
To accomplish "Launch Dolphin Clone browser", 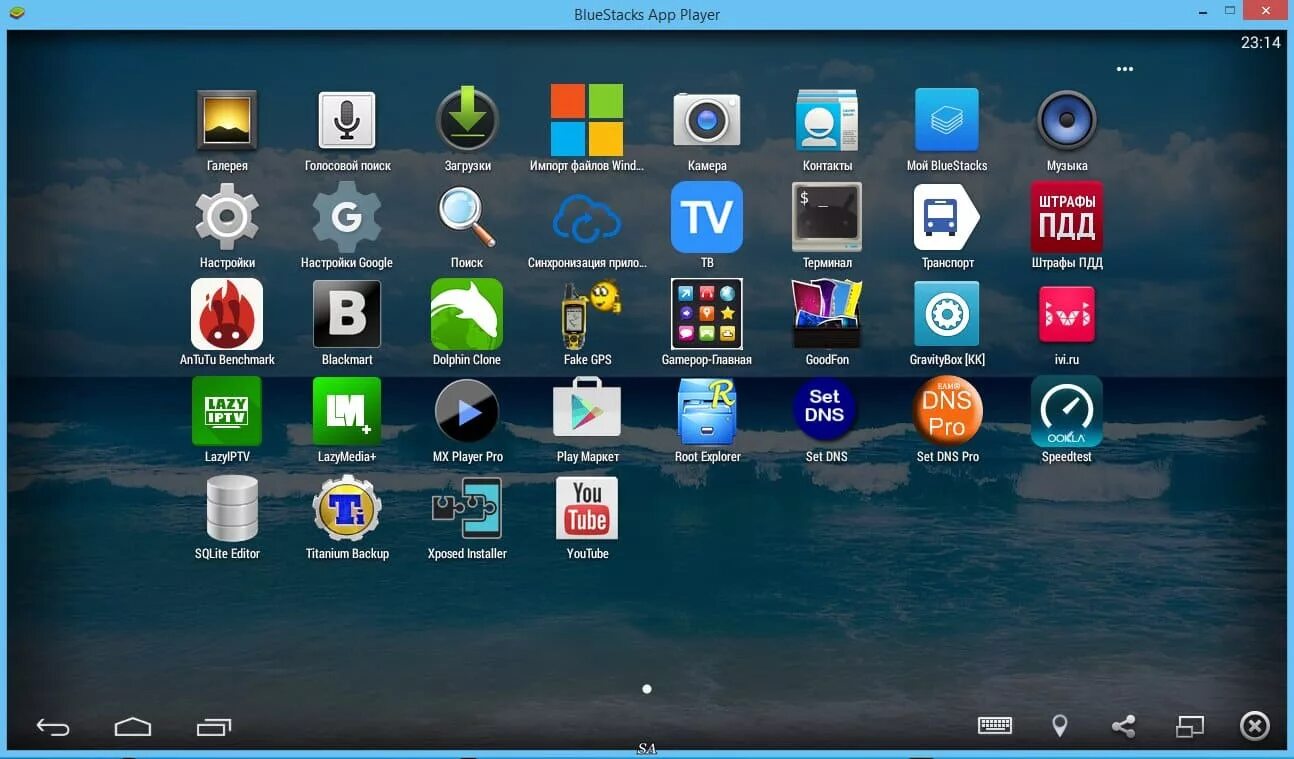I will point(467,314).
